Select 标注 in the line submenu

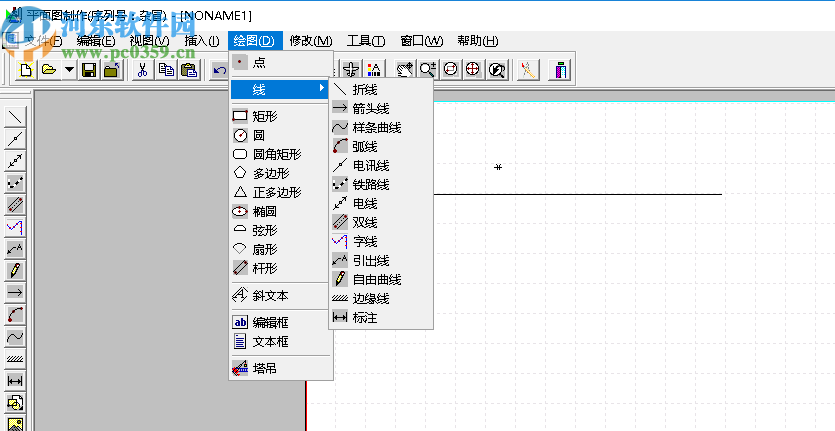(381, 318)
